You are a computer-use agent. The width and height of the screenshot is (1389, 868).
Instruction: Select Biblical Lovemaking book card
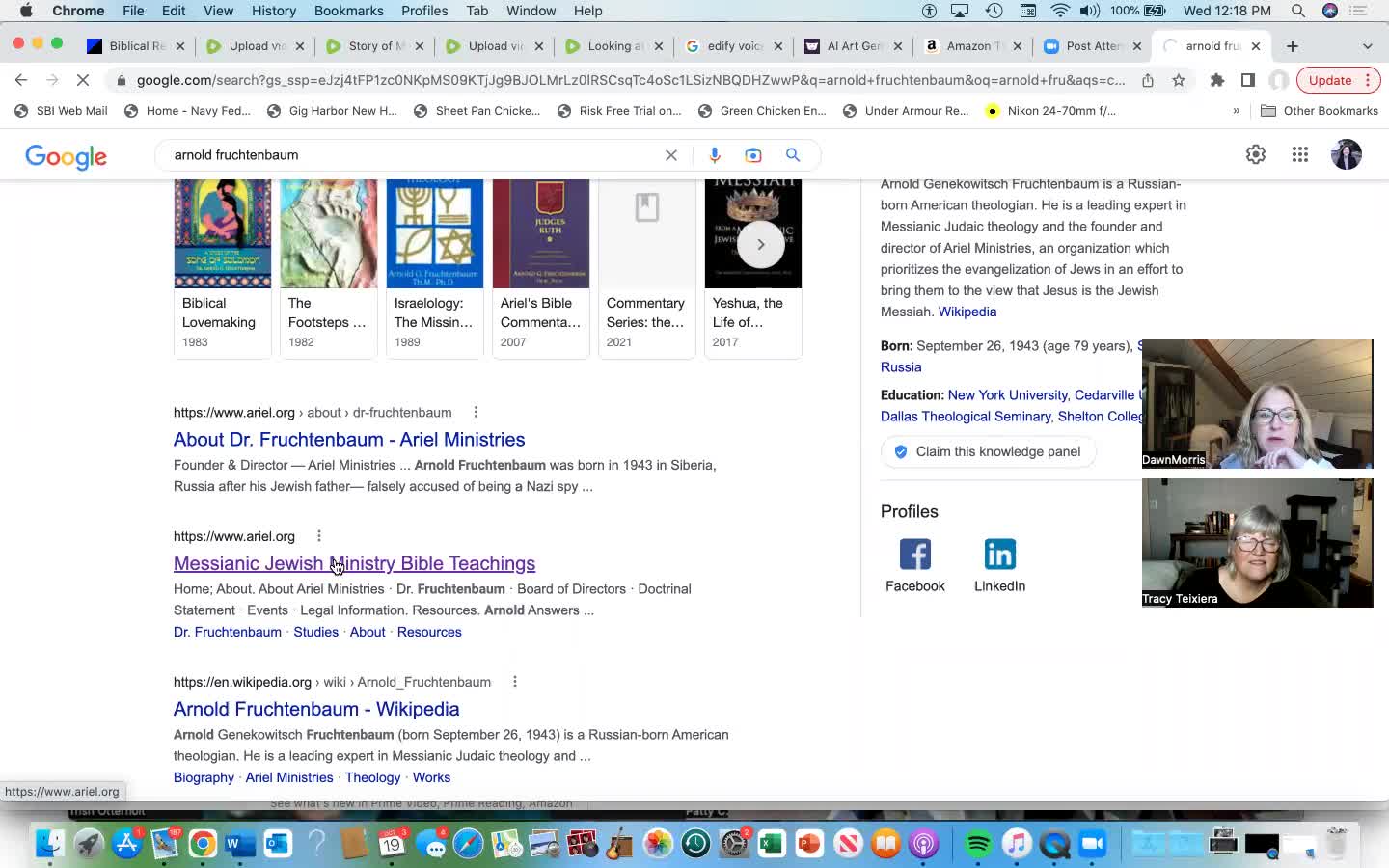click(x=222, y=269)
